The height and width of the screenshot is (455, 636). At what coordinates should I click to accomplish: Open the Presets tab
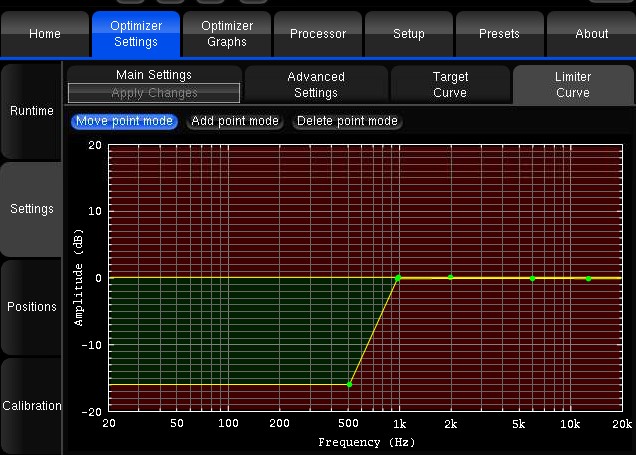pos(499,34)
